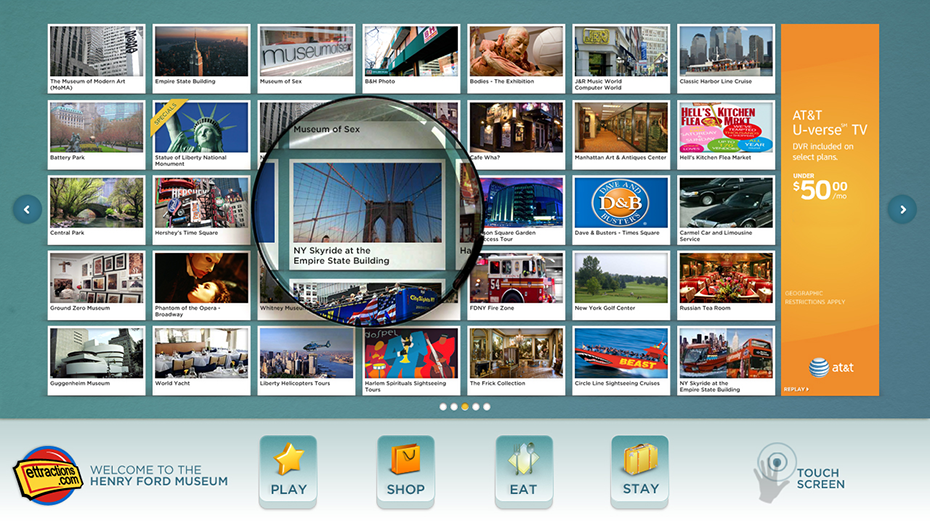Click the $50.00 /mo price in ad
Screen dimensions: 930x523
[x=820, y=190]
